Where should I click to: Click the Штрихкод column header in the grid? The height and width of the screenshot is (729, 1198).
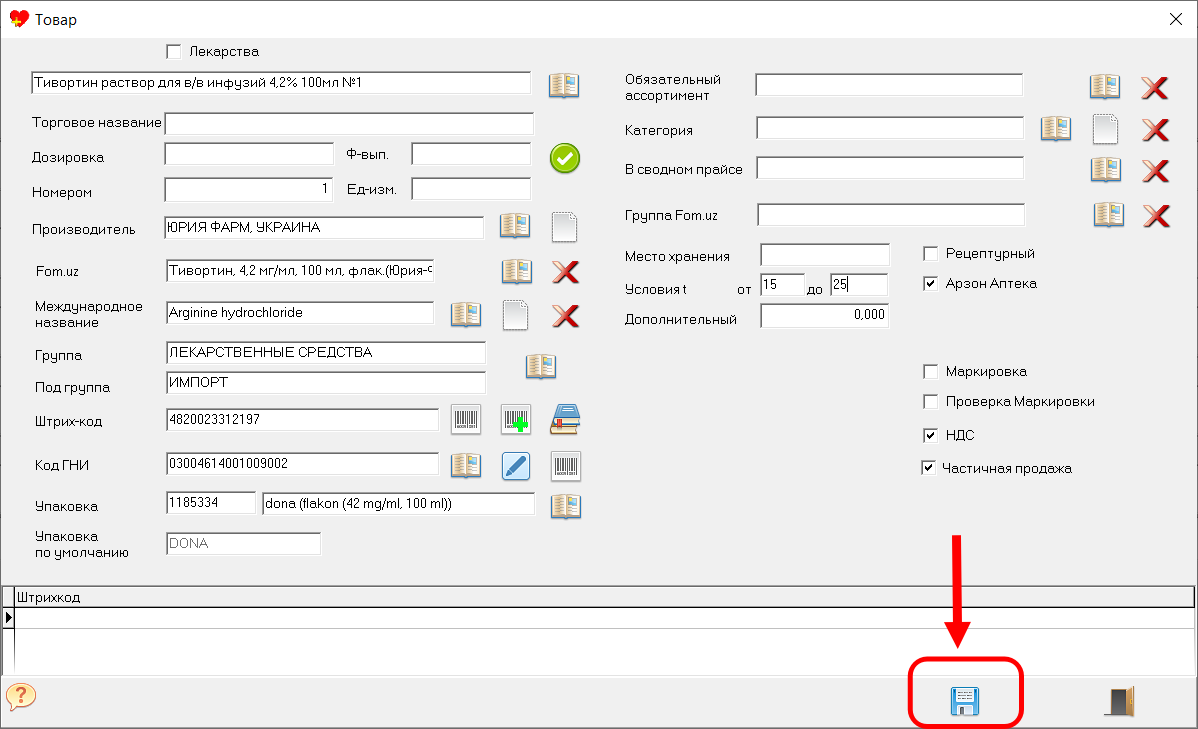604,597
